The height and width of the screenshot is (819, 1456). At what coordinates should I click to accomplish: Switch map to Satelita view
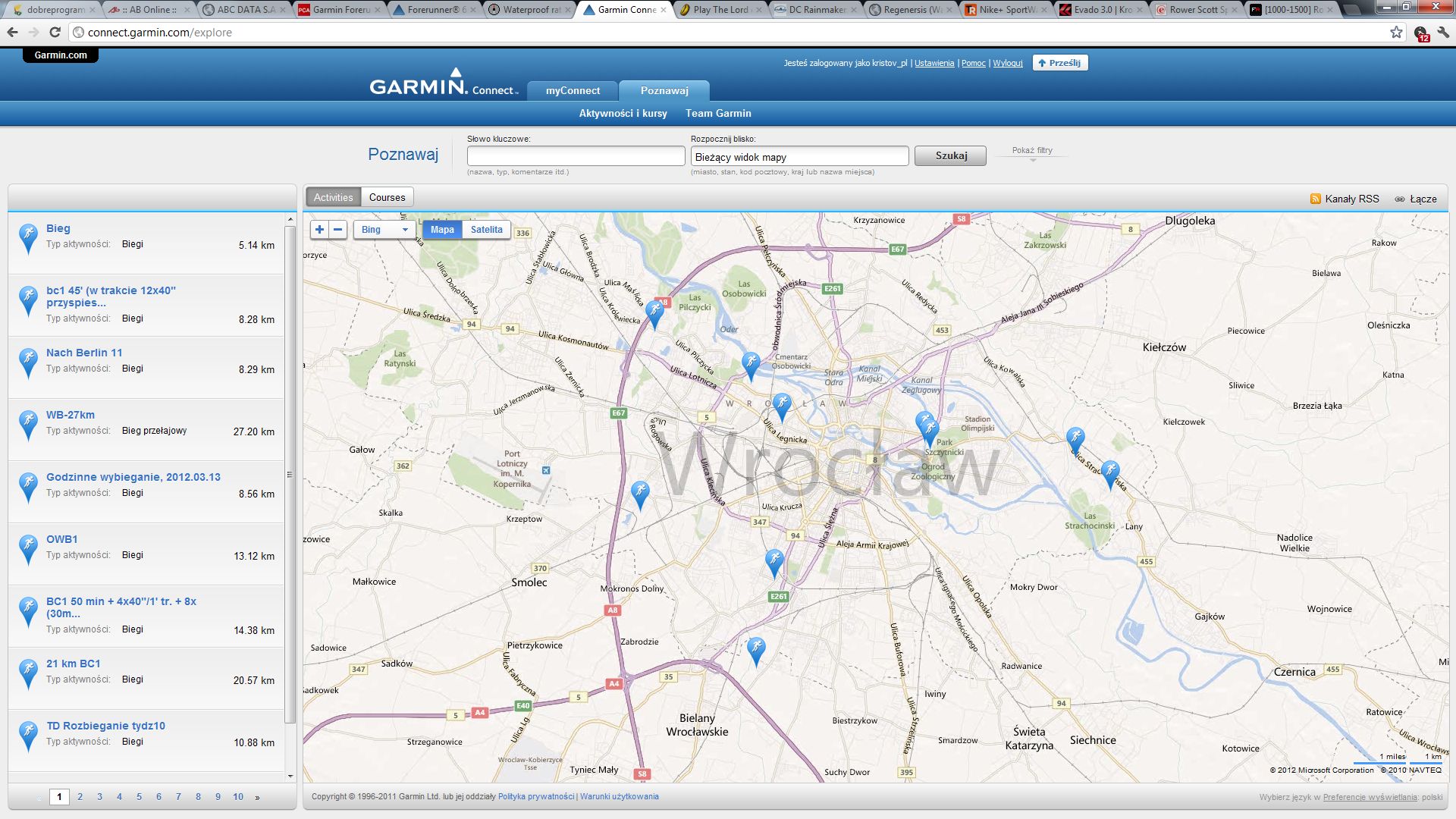486,230
